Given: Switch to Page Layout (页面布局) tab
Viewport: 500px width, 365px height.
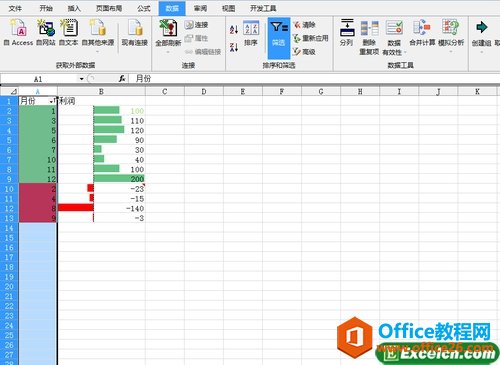Looking at the screenshot, I should click(109, 8).
